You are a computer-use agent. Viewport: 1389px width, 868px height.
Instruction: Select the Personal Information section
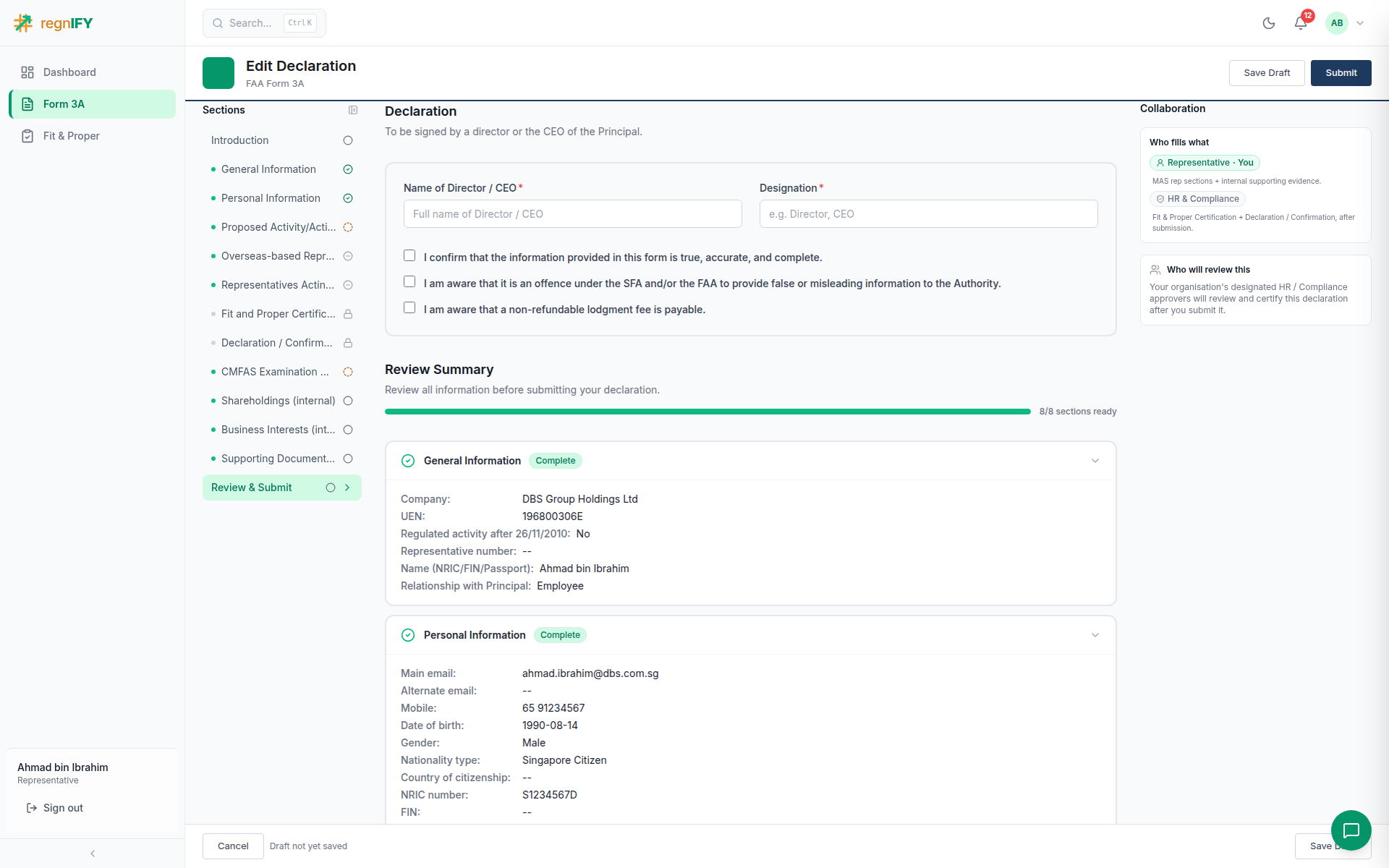click(282, 198)
